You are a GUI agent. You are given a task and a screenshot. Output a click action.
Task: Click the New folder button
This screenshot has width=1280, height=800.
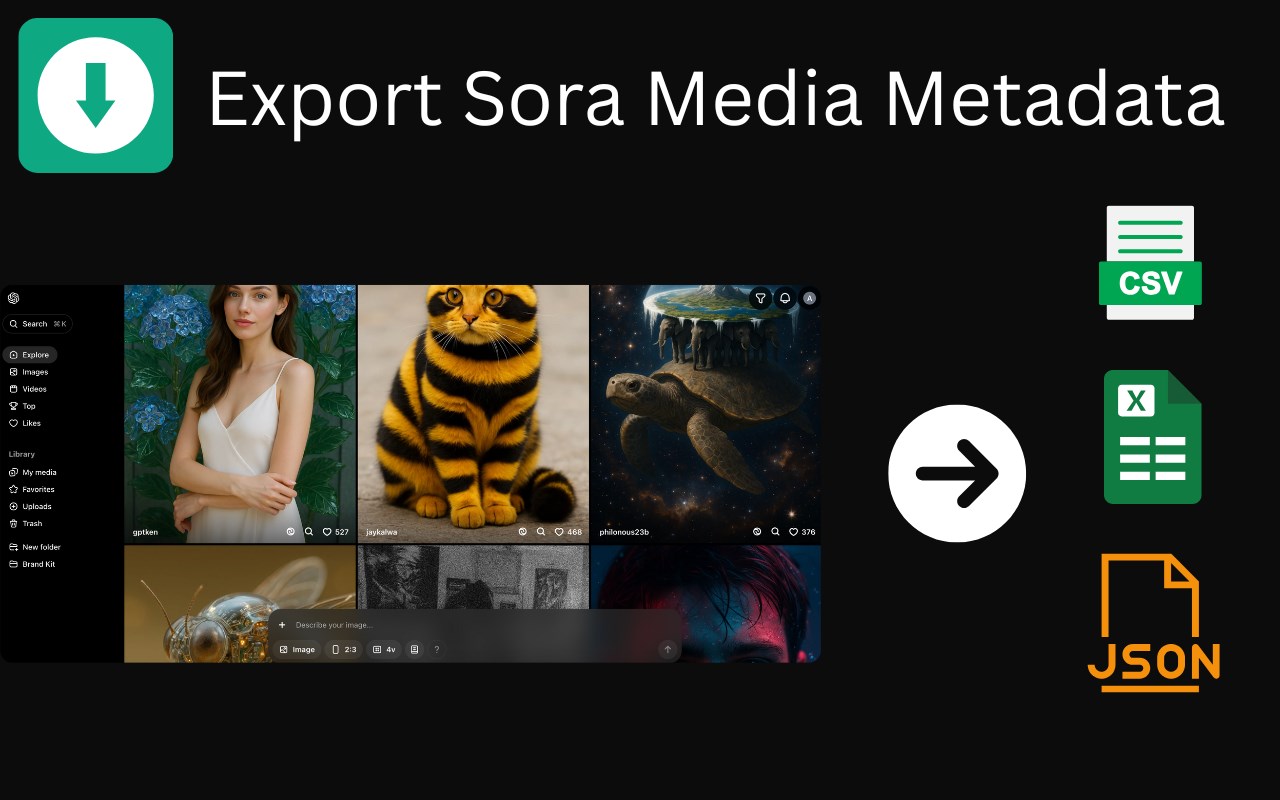[x=34, y=547]
